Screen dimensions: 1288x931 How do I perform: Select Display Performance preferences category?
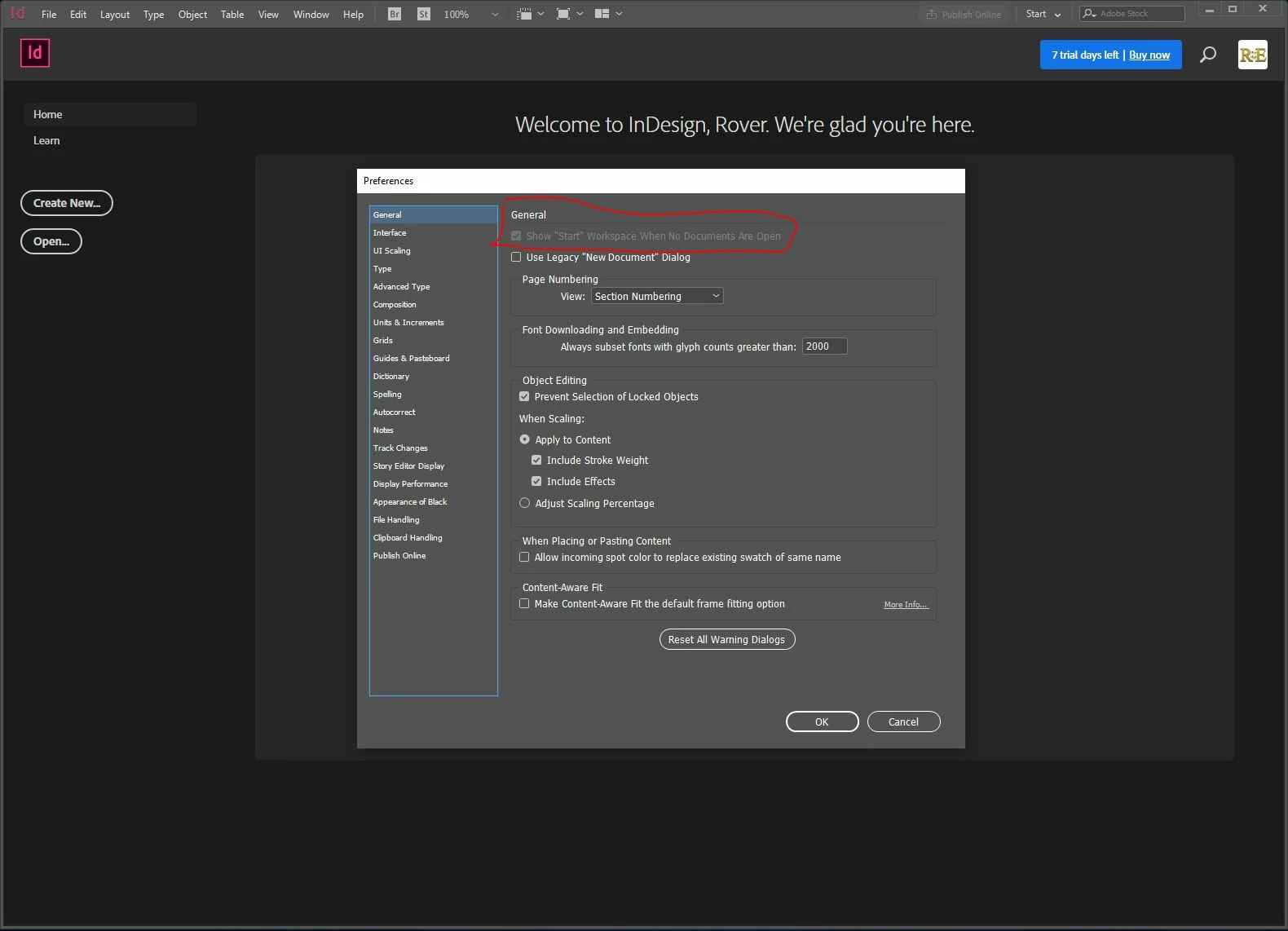433,483
